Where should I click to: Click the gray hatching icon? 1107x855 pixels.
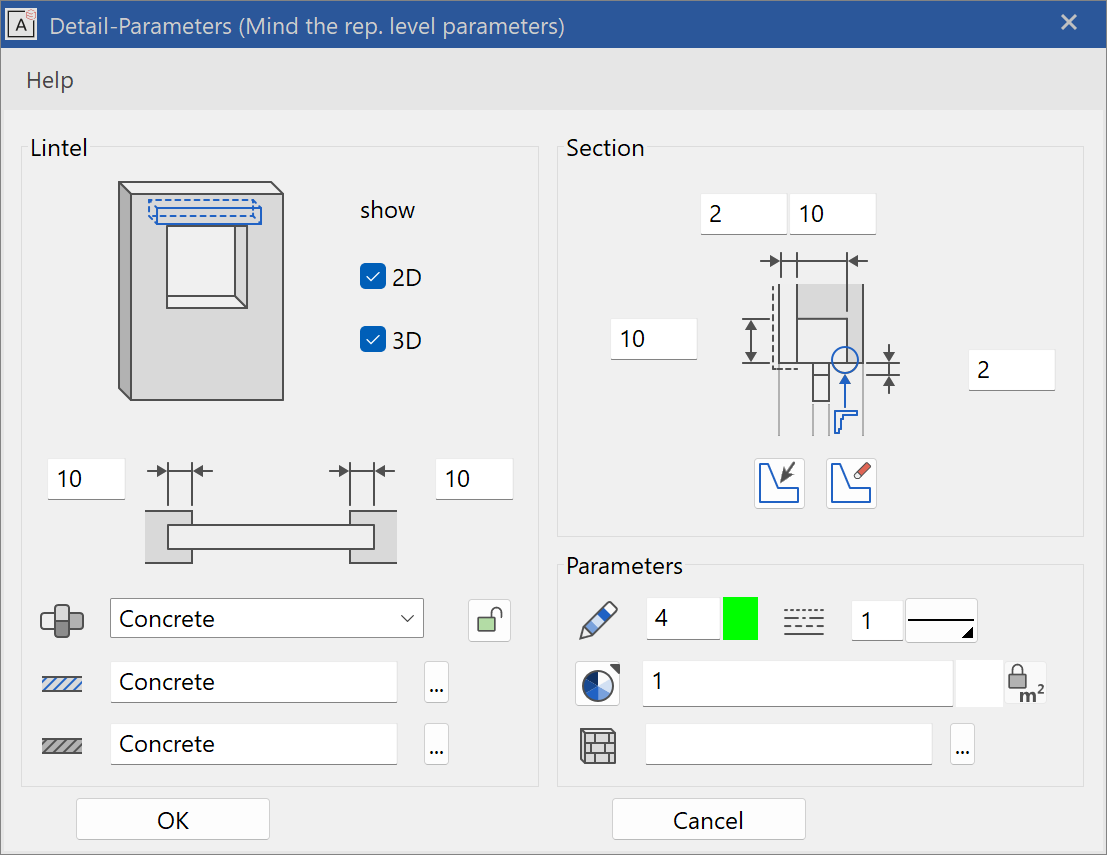coord(62,746)
